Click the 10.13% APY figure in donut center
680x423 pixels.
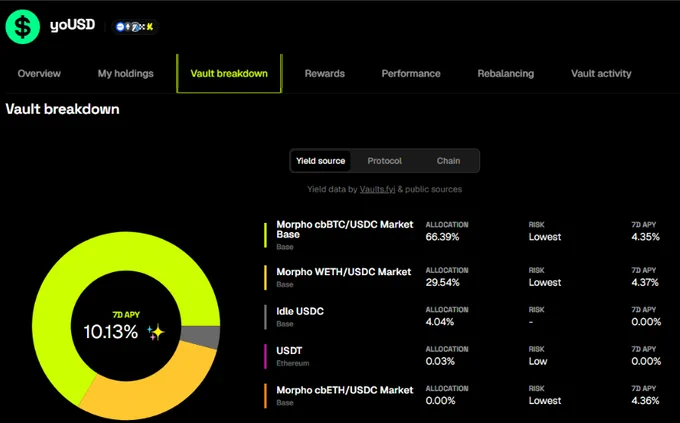[x=111, y=332]
